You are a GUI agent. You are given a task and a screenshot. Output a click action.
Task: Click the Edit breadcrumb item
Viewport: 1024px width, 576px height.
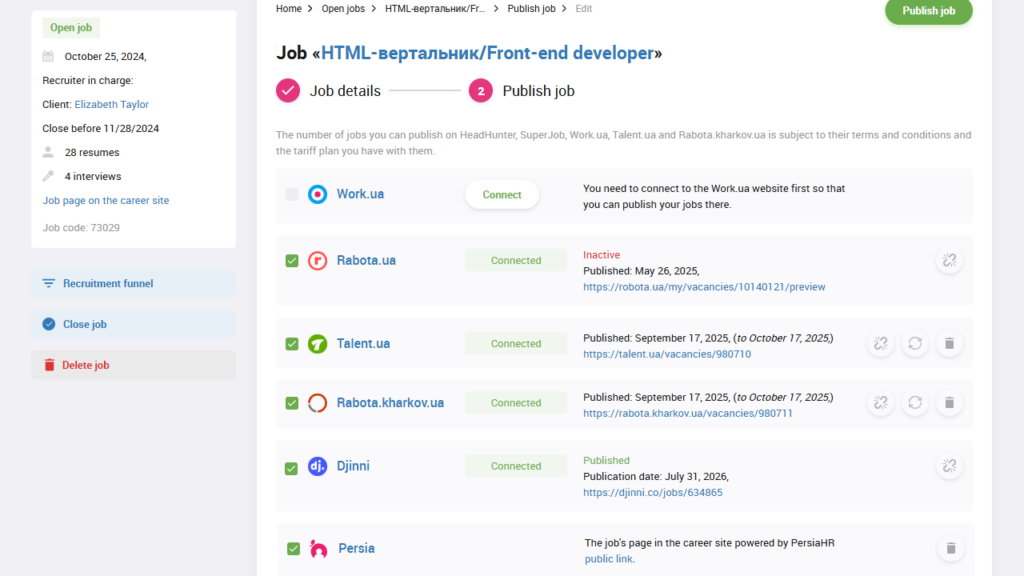click(x=584, y=8)
